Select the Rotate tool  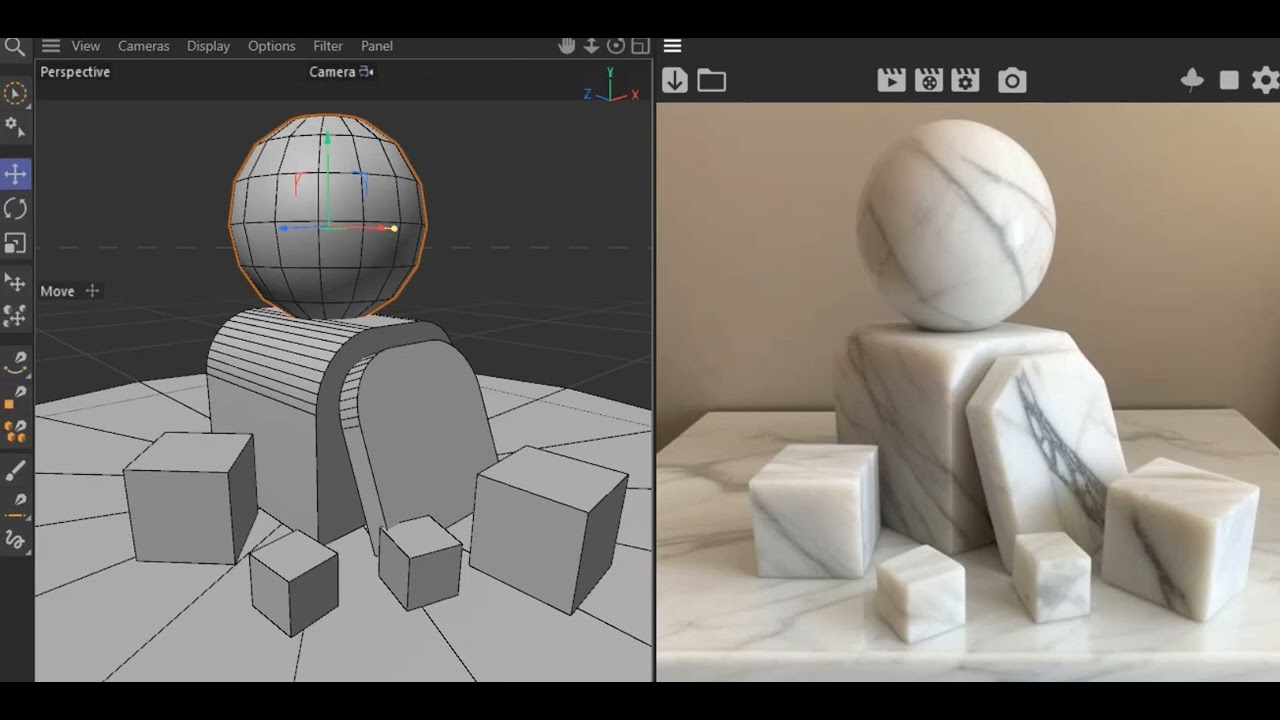[x=15, y=209]
